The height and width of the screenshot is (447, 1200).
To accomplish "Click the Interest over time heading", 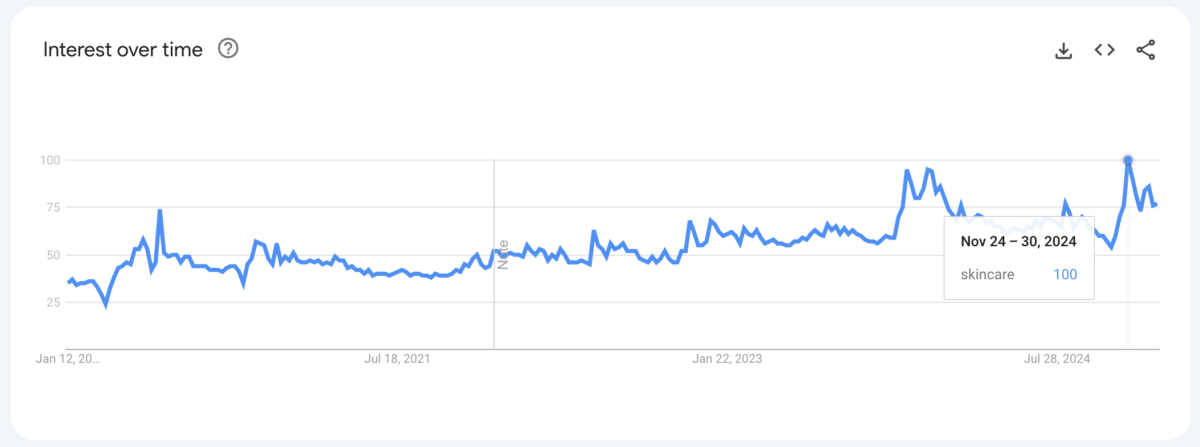I will (x=123, y=49).
